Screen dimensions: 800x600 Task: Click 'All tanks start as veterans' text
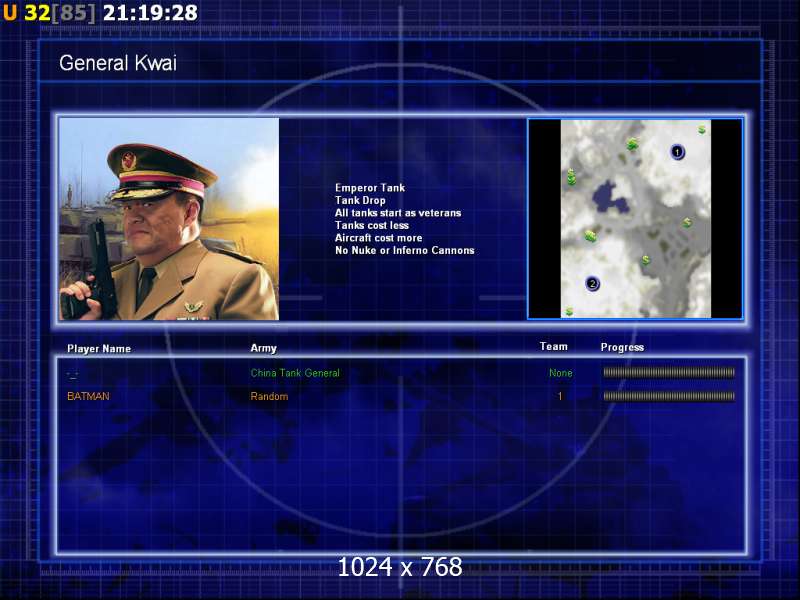398,213
